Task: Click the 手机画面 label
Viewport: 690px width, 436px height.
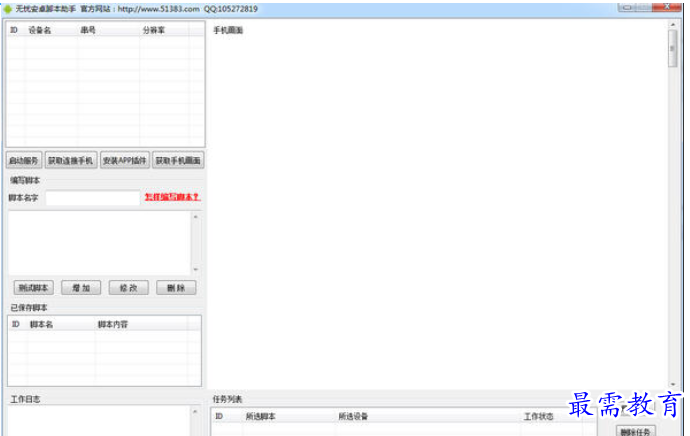Action: coord(228,30)
